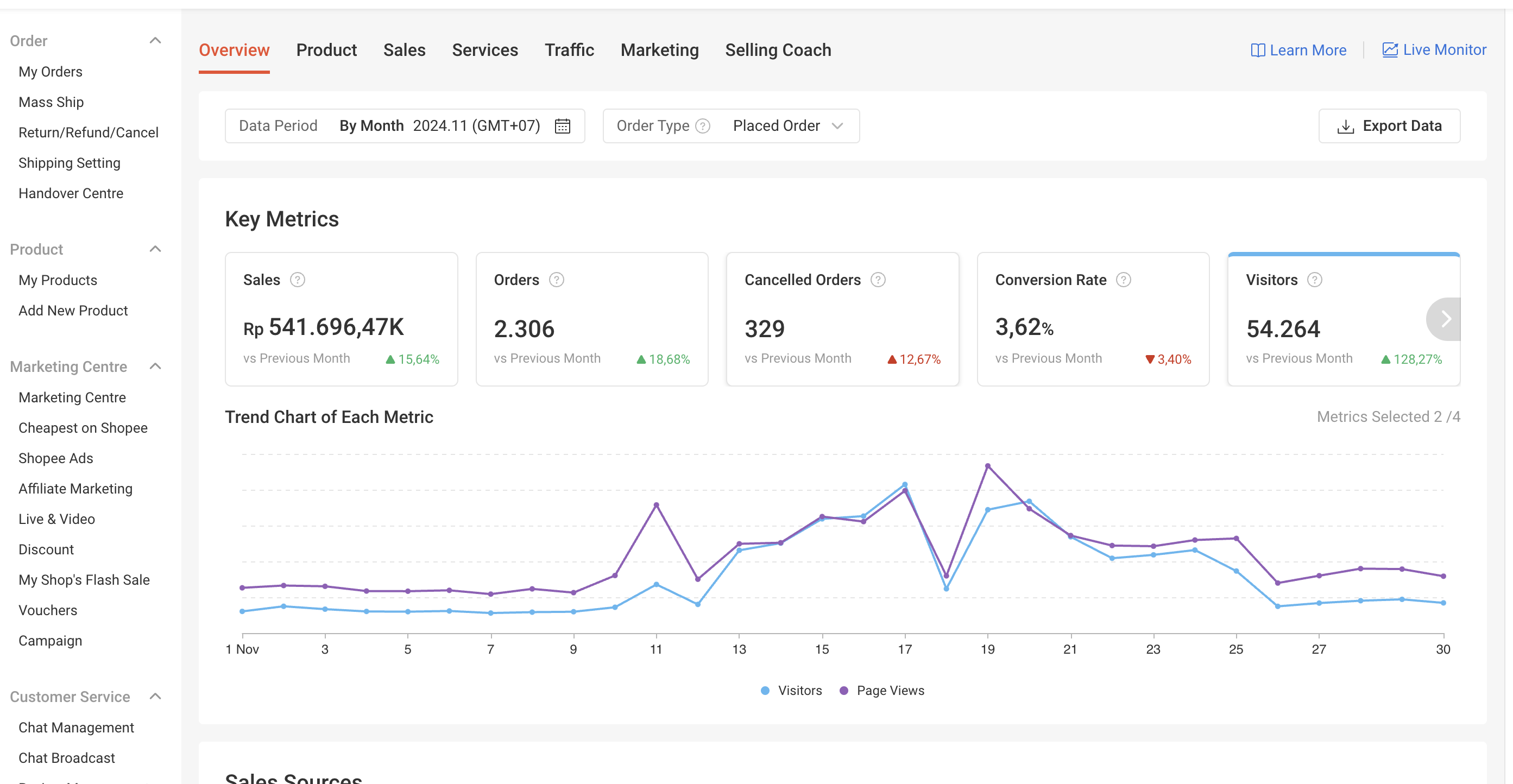Switch to the Traffic tab

pos(569,50)
